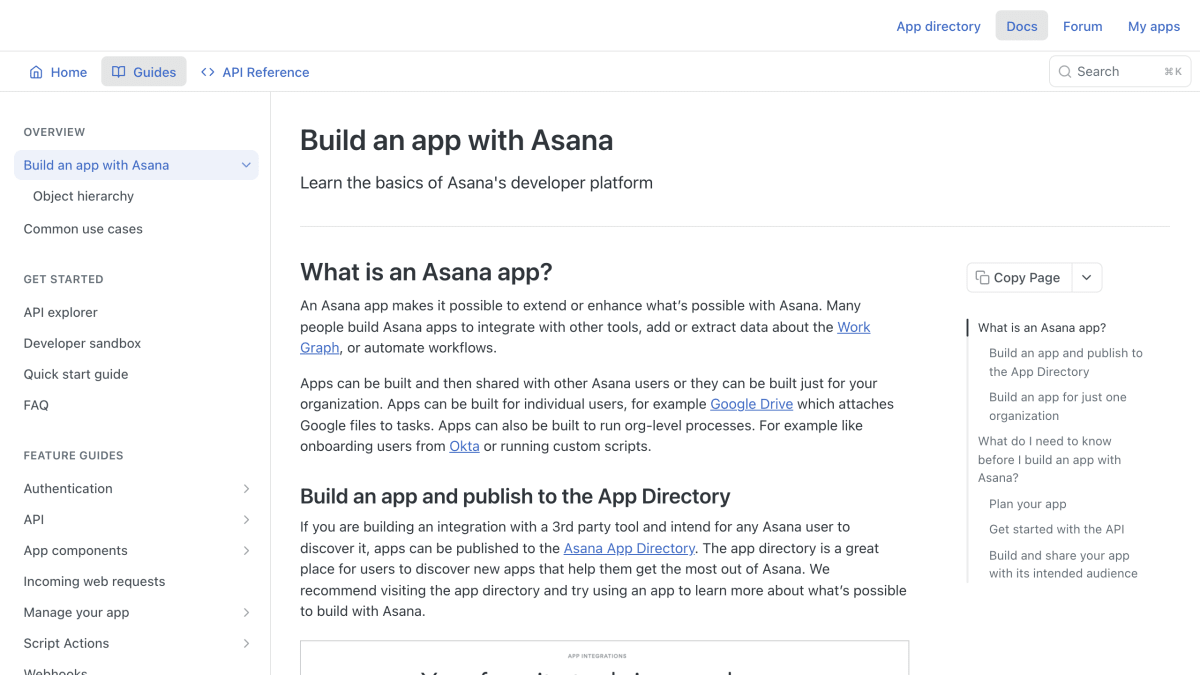Open the API feature guide item
Image resolution: width=1200 pixels, height=675 pixels.
pos(34,520)
